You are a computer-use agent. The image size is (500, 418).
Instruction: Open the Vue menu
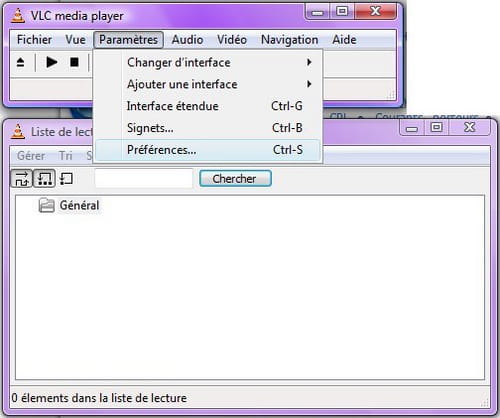coord(75,40)
